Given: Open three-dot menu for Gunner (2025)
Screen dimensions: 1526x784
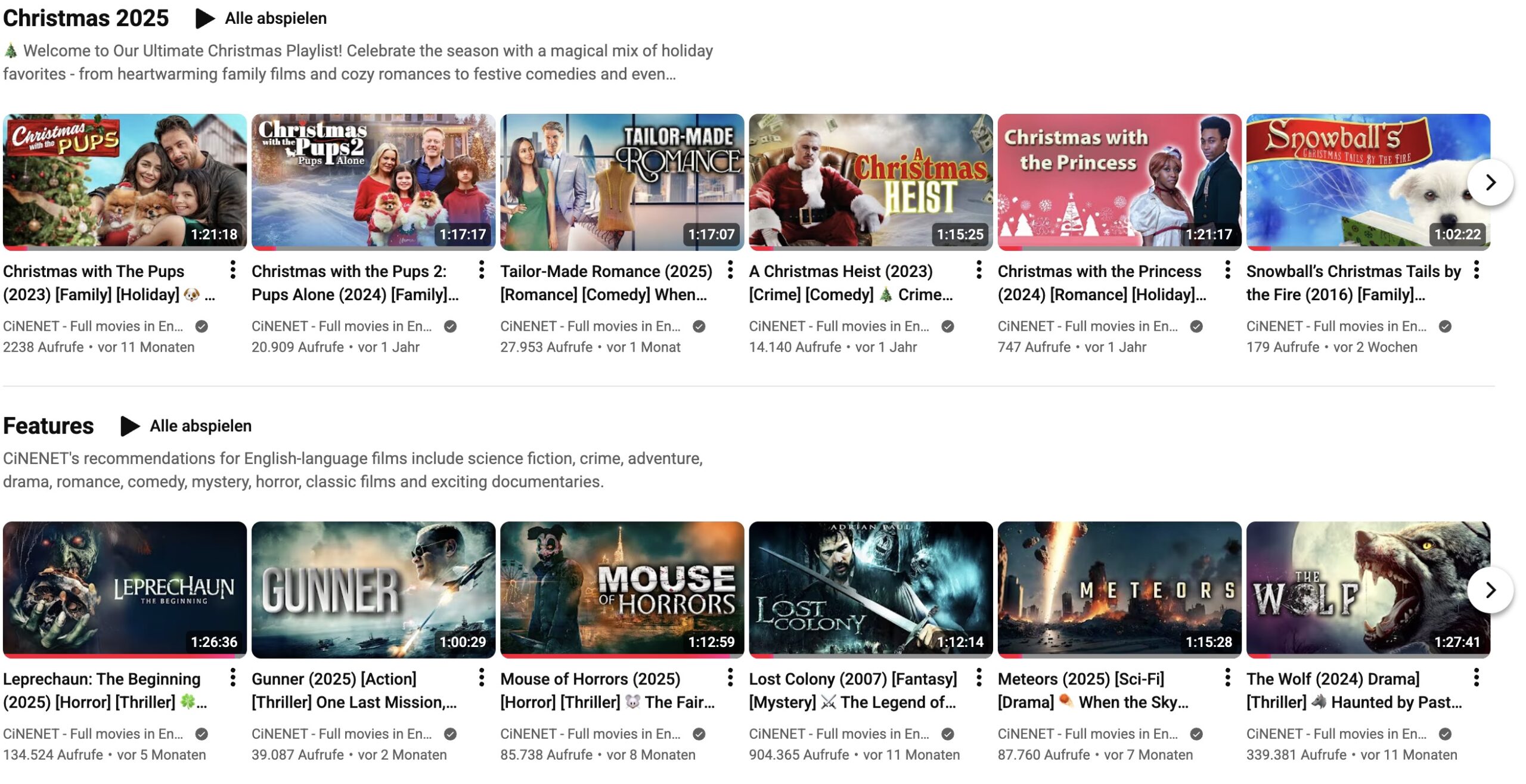Looking at the screenshot, I should click(x=481, y=677).
